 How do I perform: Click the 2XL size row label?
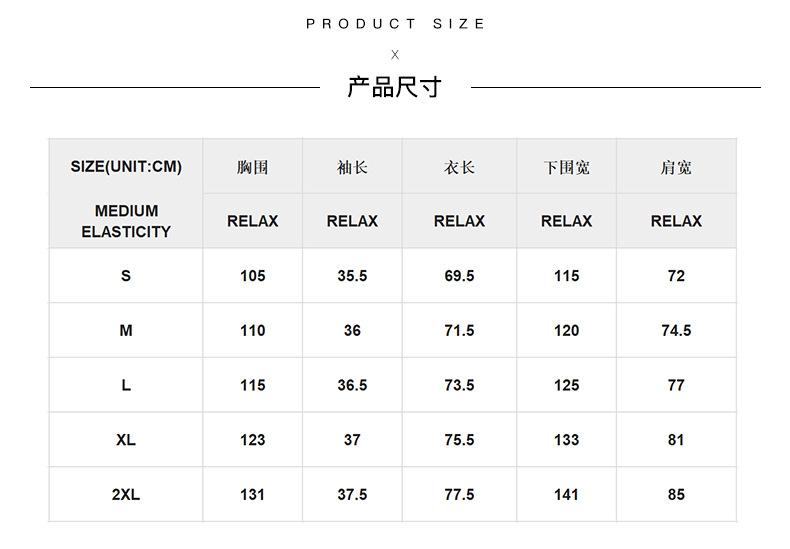(126, 495)
